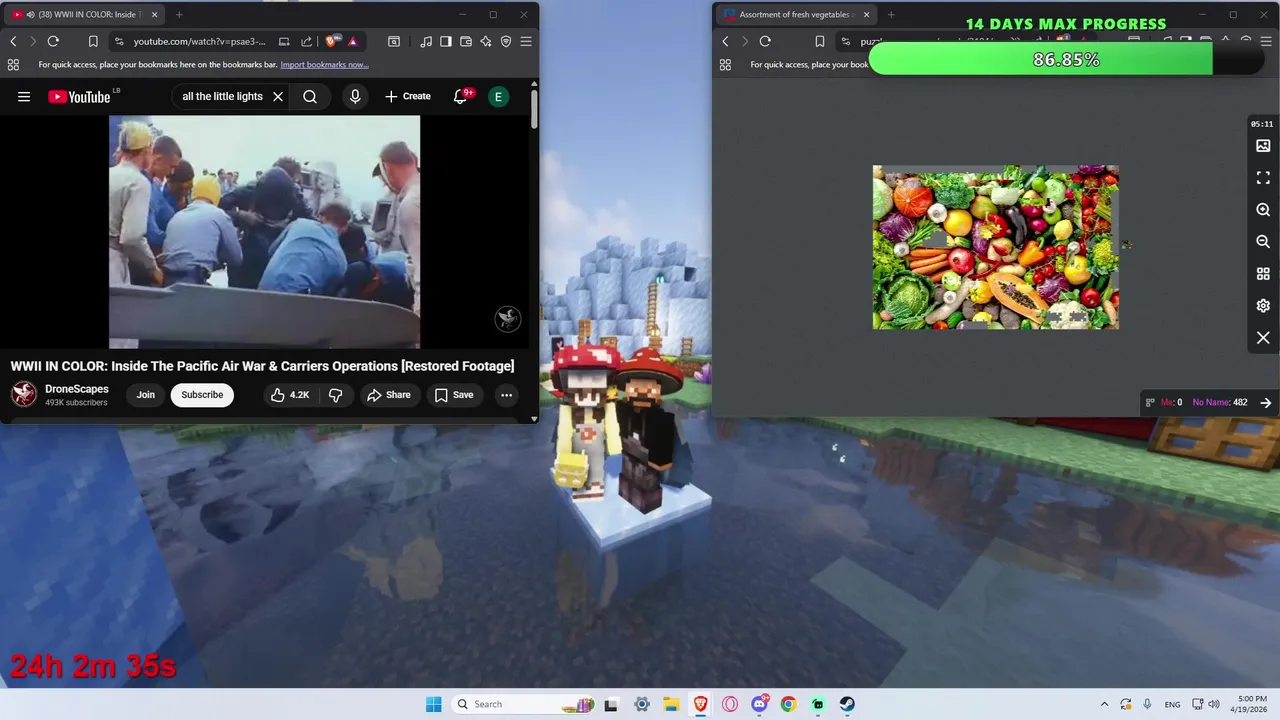Start voice search with the microphone icon
The width and height of the screenshot is (1280, 720).
click(355, 97)
